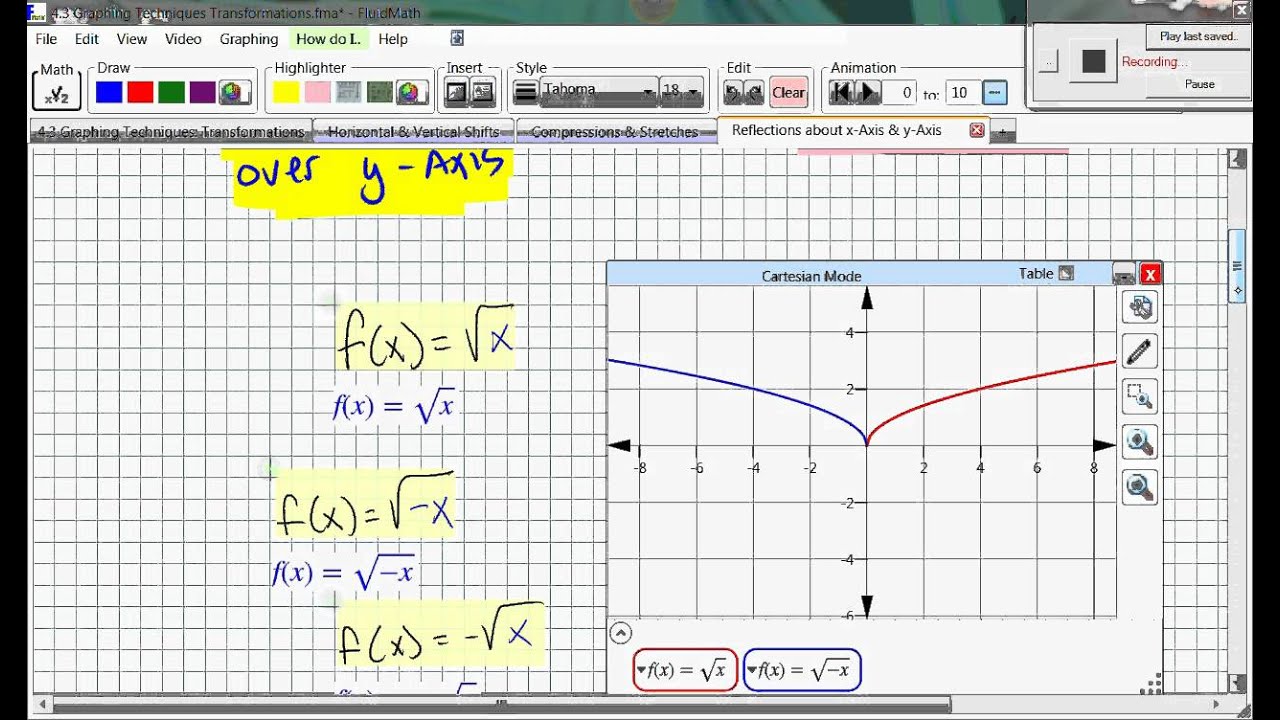This screenshot has width=1280, height=720.
Task: Open the How do I menu
Action: (328, 39)
